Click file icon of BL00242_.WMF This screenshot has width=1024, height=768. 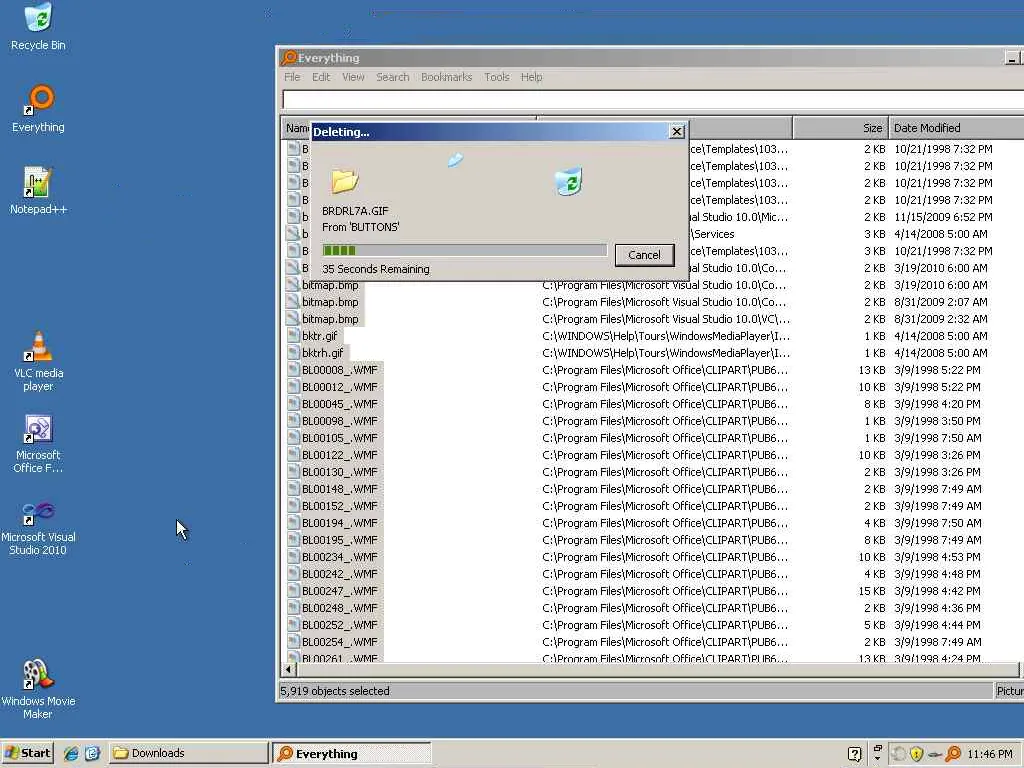point(293,573)
